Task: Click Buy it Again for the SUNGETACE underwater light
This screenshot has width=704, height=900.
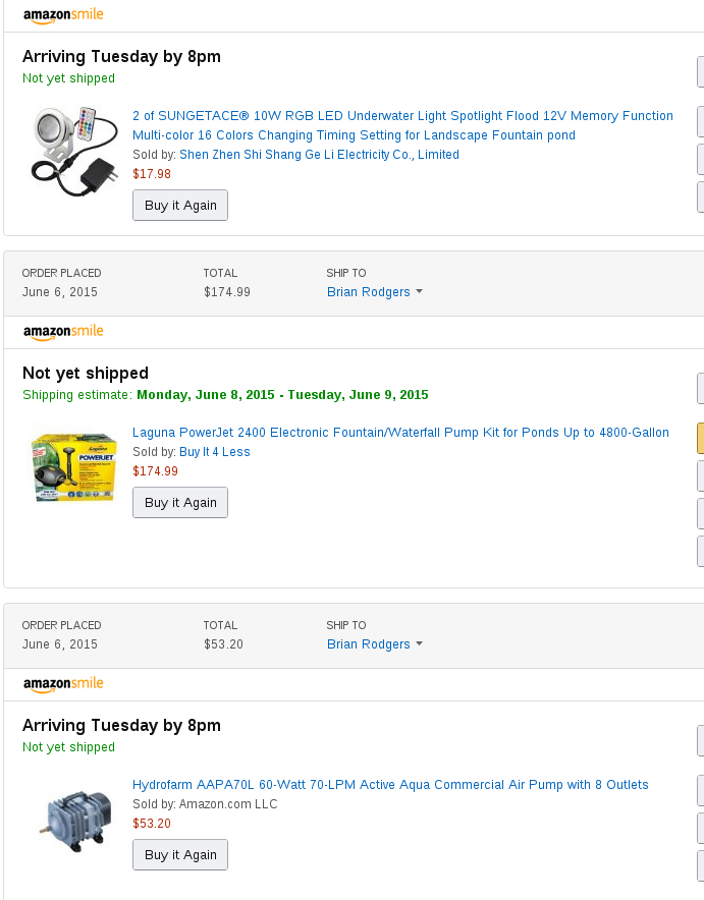Action: pyautogui.click(x=180, y=205)
